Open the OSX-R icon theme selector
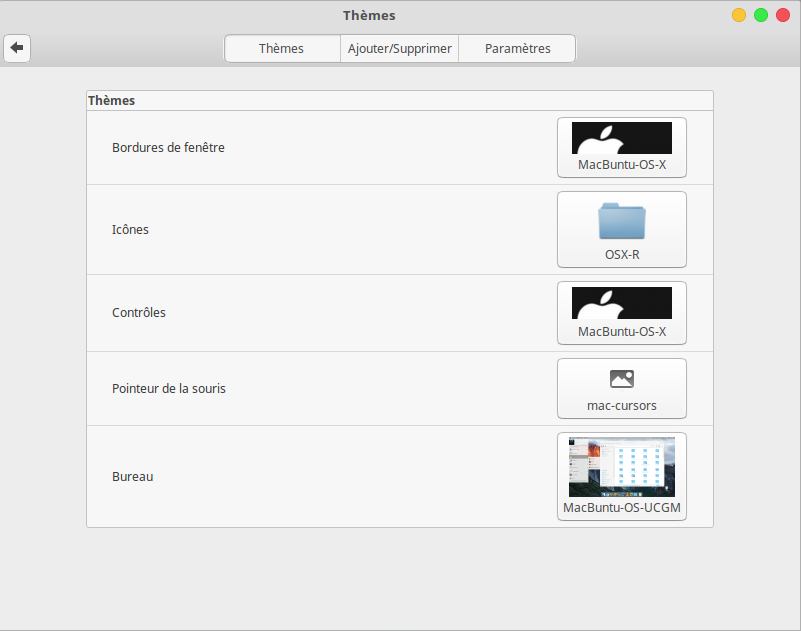The width and height of the screenshot is (801, 631). point(622,229)
